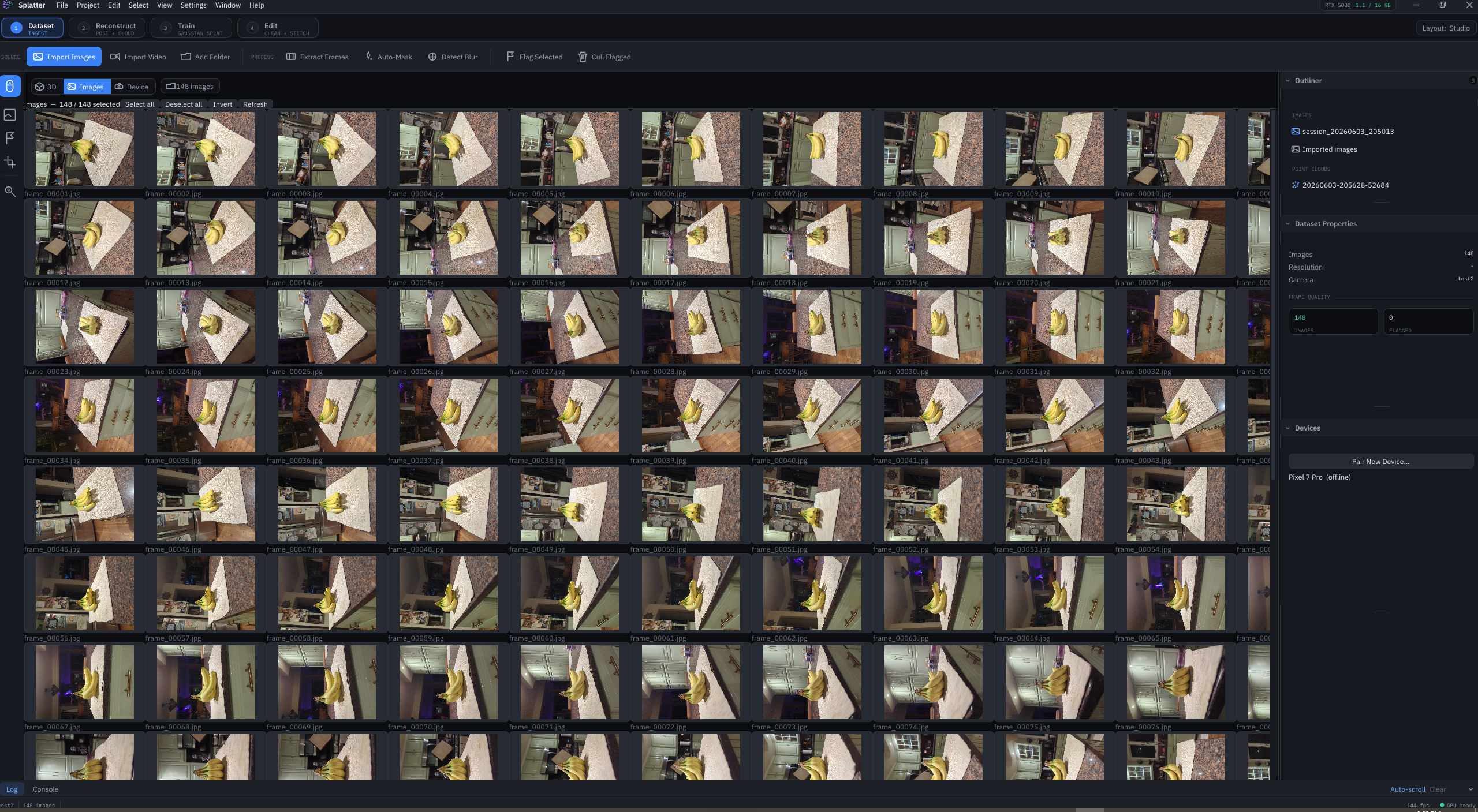Select thumbnail frame_00067.jpg
Screen dimensions: 1478x812
click(x=85, y=682)
